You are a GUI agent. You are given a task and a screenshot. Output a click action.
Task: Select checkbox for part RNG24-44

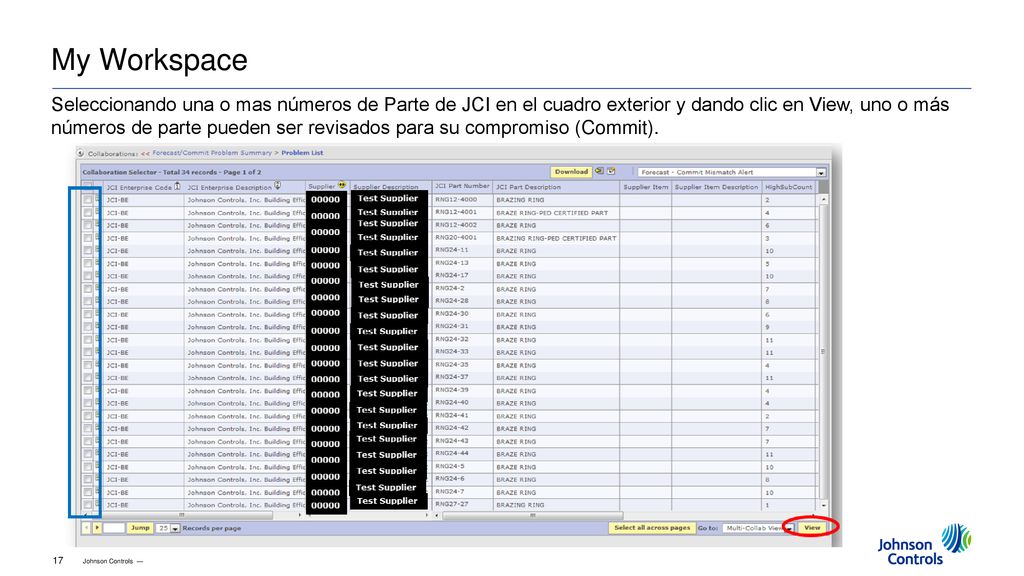tap(88, 455)
